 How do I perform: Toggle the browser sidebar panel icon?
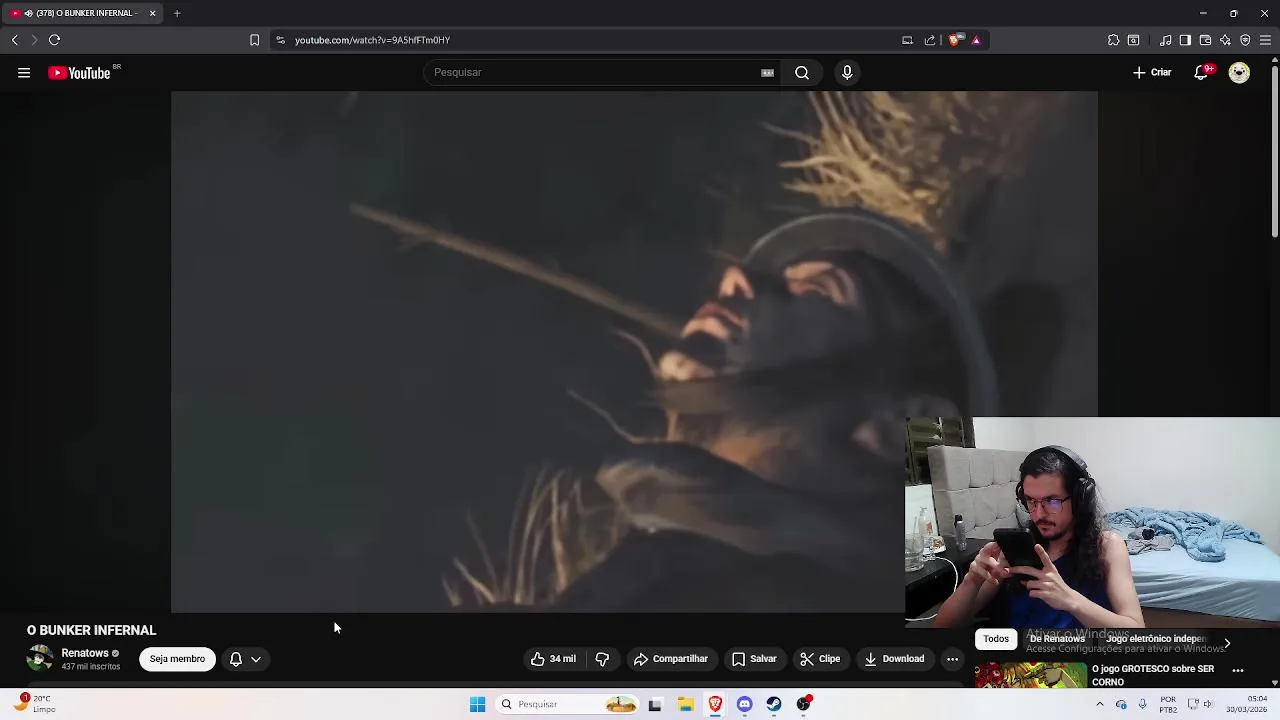tap(1185, 40)
